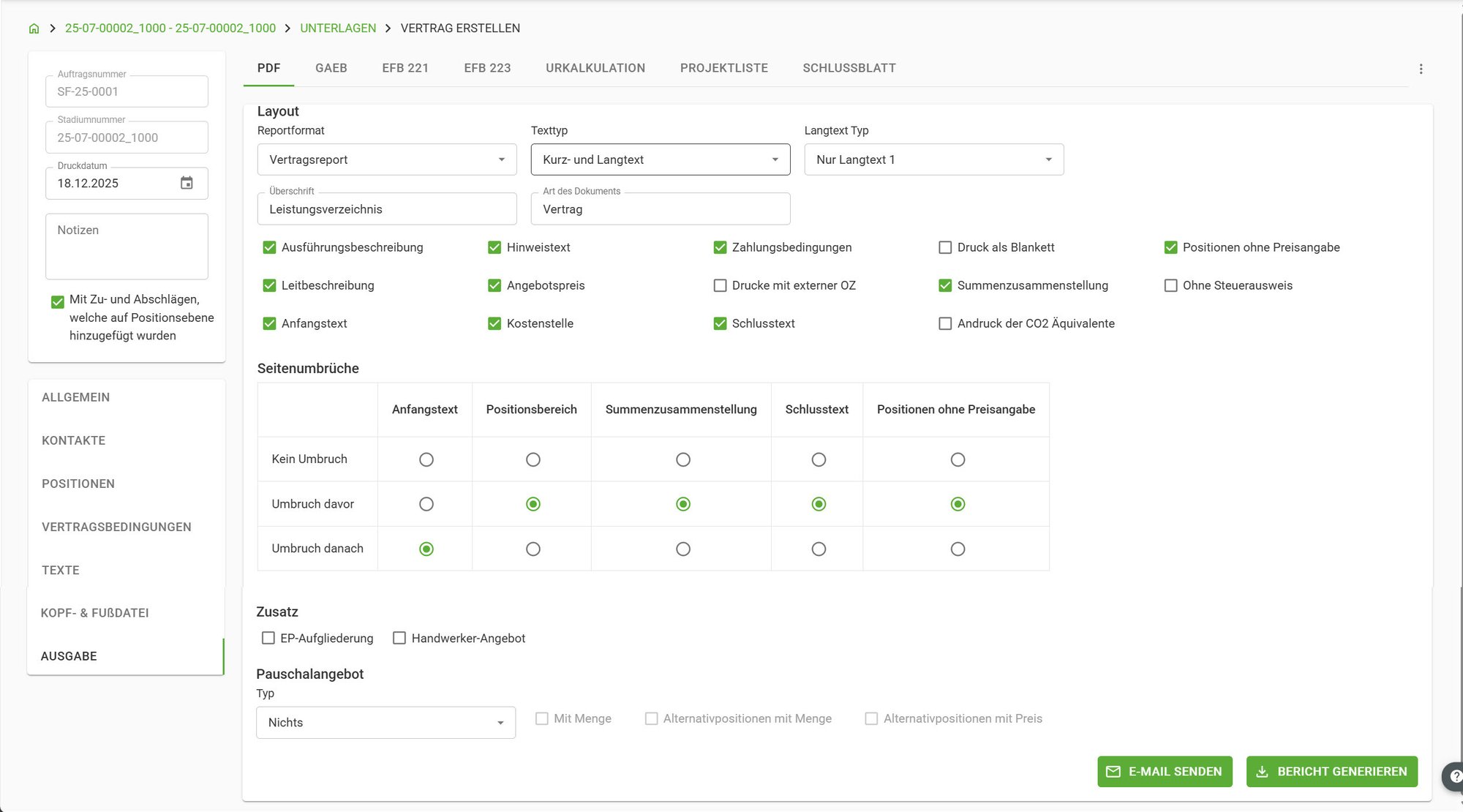Select Kein Umbruch for Schlusstext

pos(819,459)
